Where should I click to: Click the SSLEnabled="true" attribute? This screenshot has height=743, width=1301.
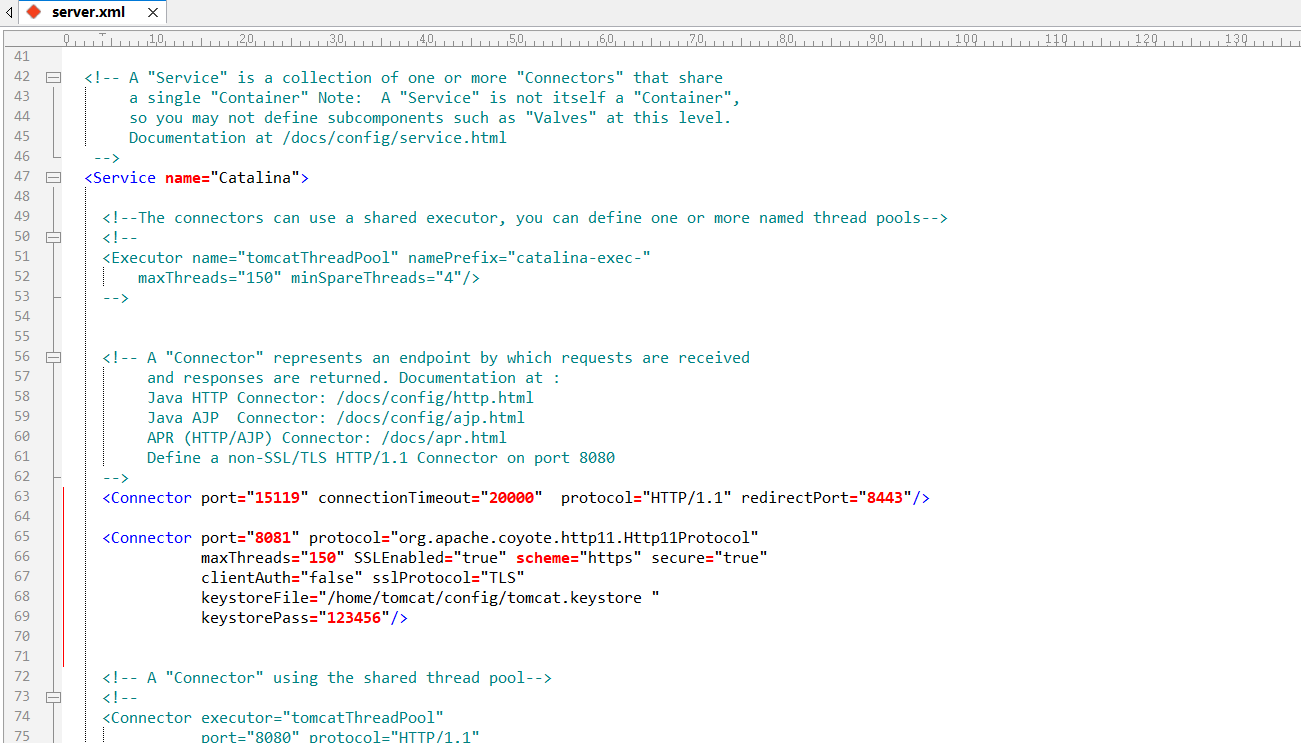pyautogui.click(x=430, y=558)
